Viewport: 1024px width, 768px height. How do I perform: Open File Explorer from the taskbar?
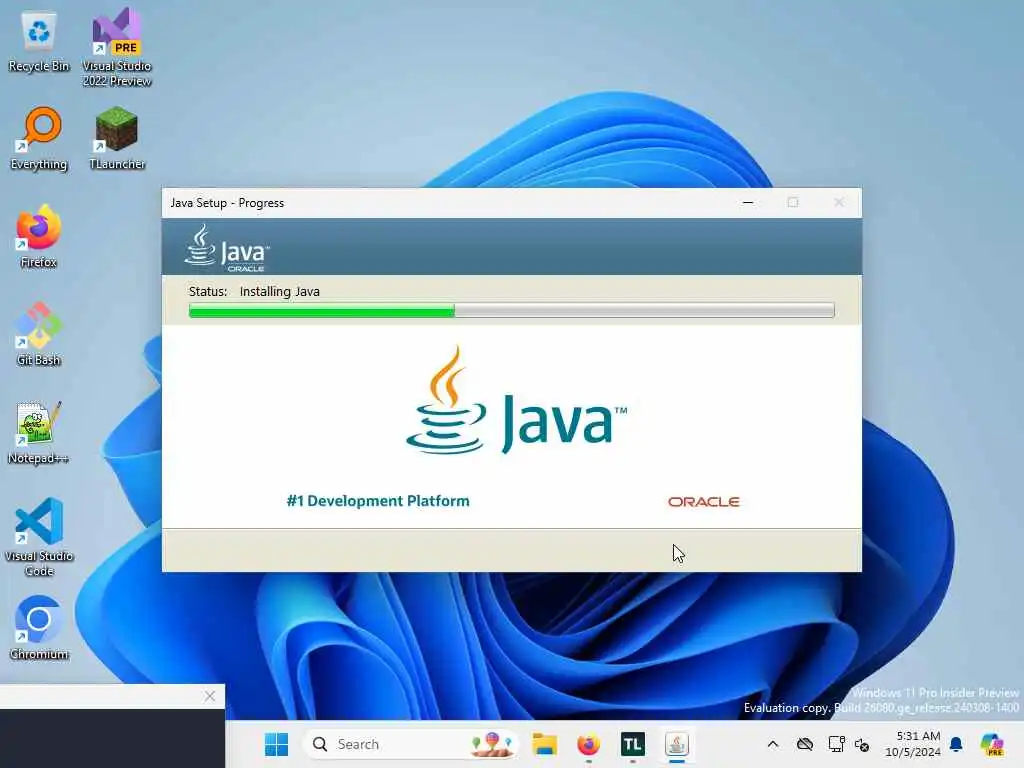pos(544,744)
